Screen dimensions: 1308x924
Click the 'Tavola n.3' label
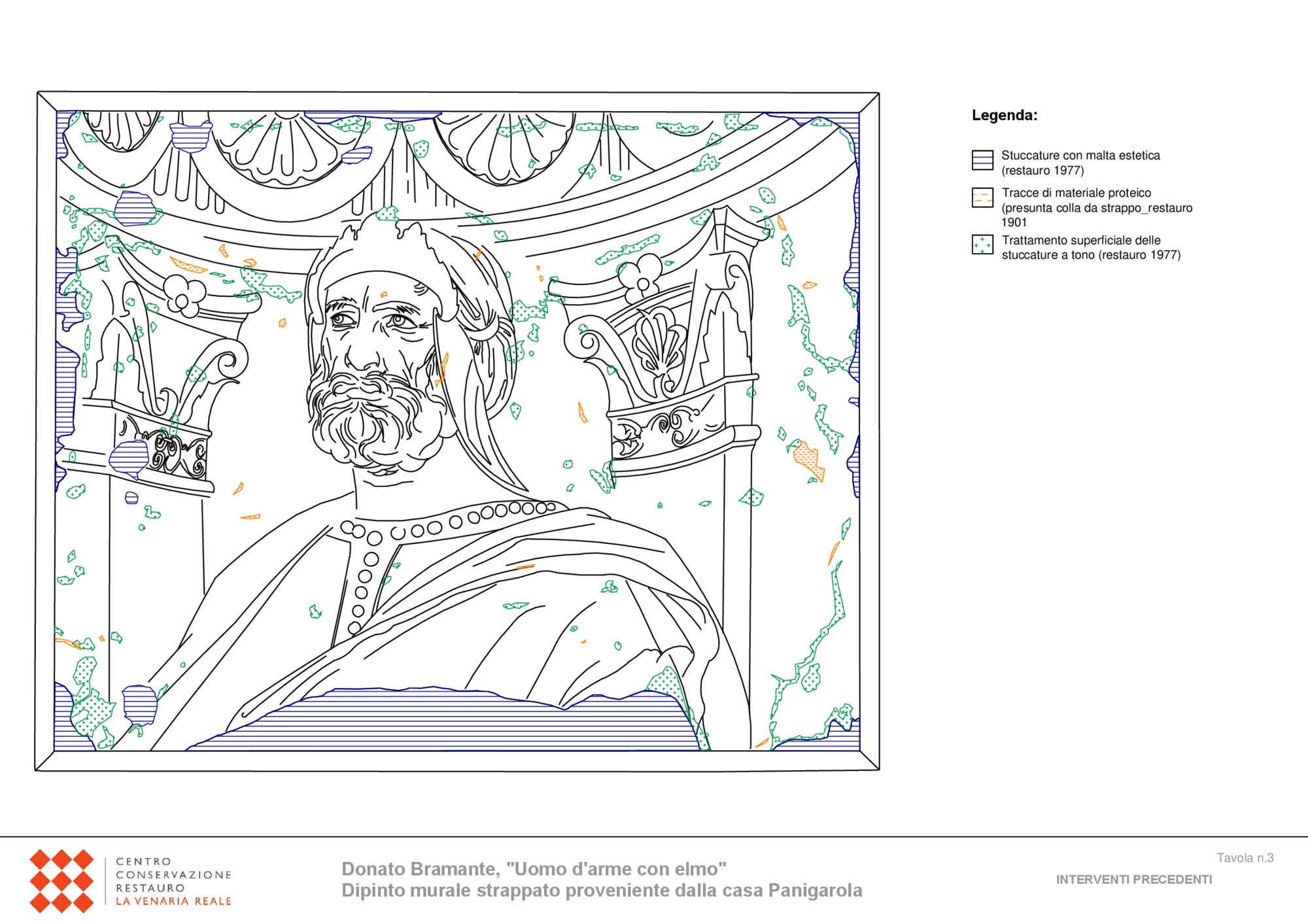tap(1245, 858)
